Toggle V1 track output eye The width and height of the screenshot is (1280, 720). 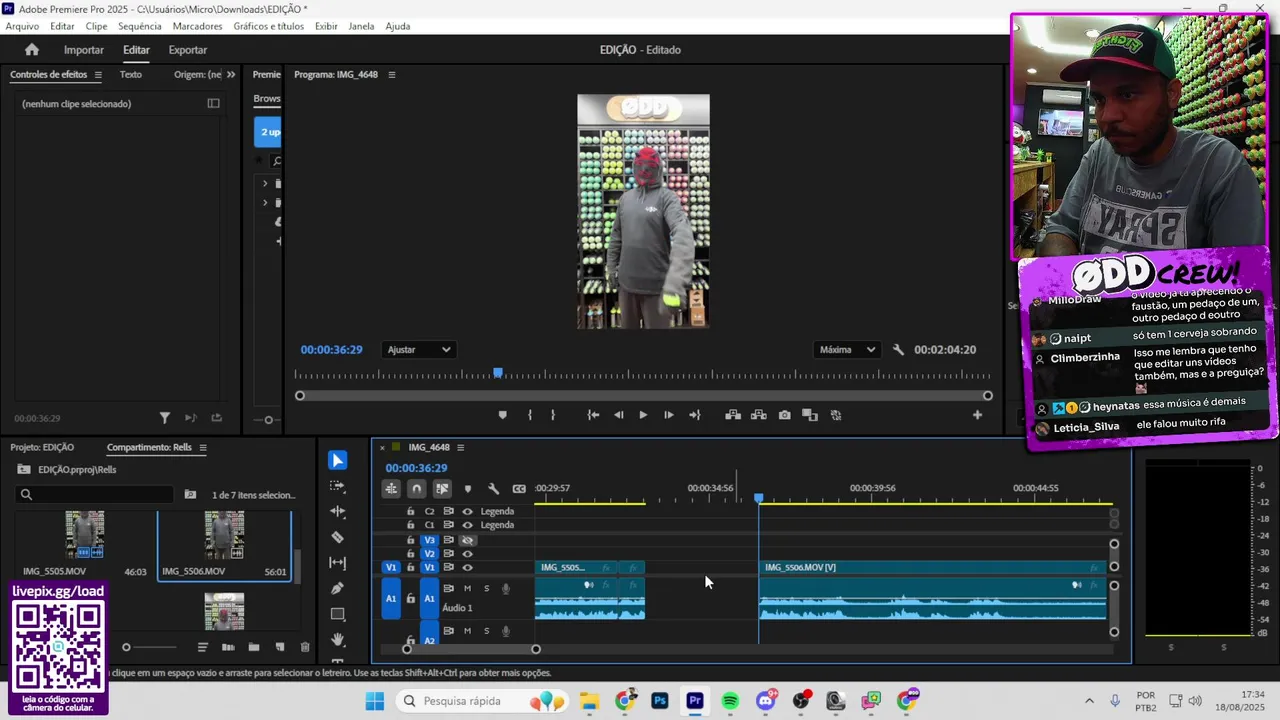pyautogui.click(x=467, y=567)
